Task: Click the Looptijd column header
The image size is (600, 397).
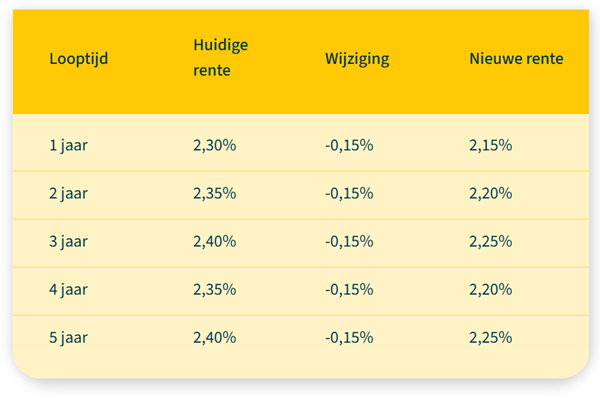Action: (79, 59)
